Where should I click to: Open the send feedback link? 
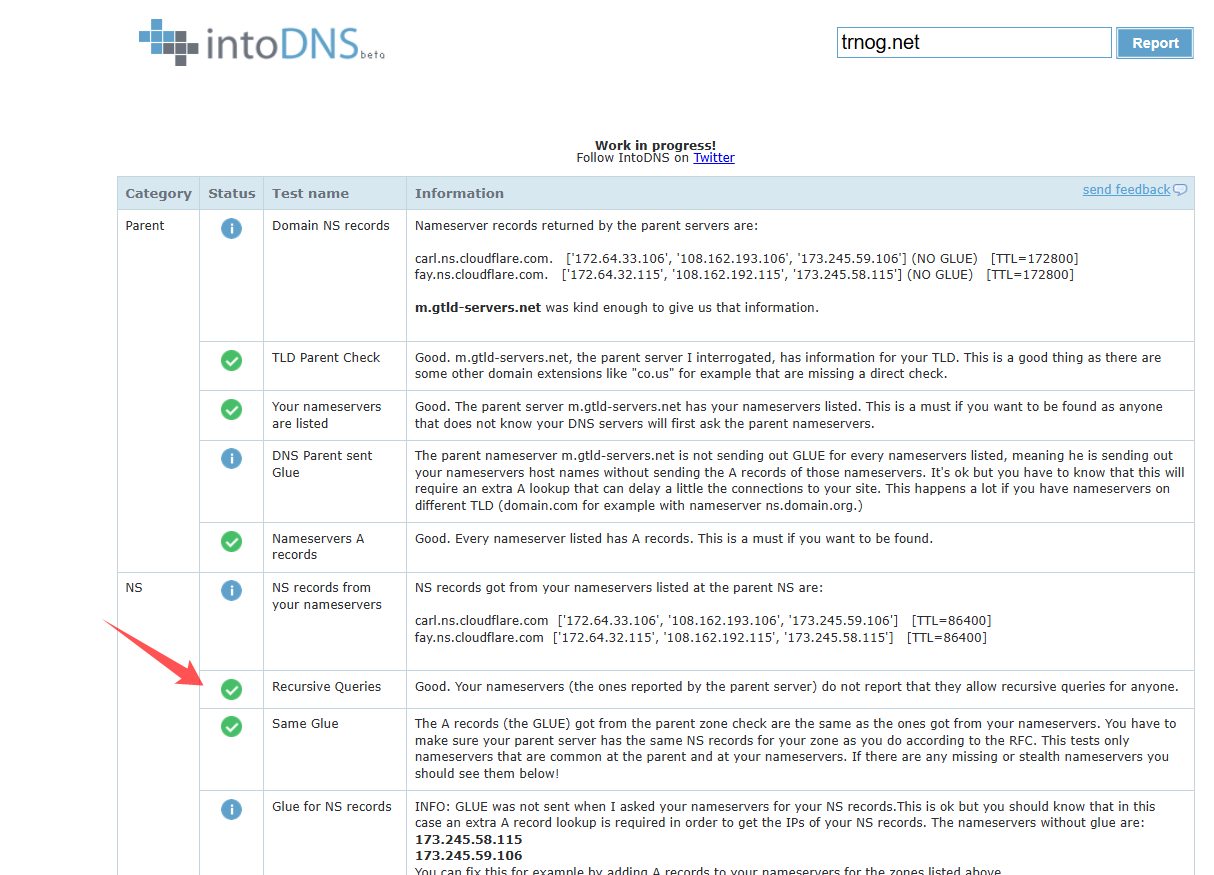point(1126,190)
